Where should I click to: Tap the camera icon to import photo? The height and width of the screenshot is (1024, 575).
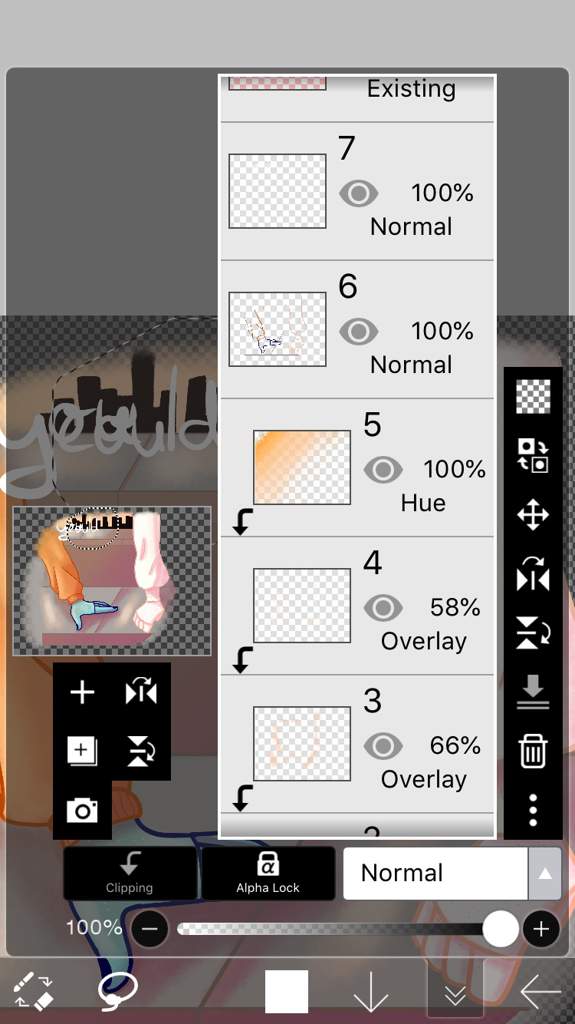click(x=82, y=810)
